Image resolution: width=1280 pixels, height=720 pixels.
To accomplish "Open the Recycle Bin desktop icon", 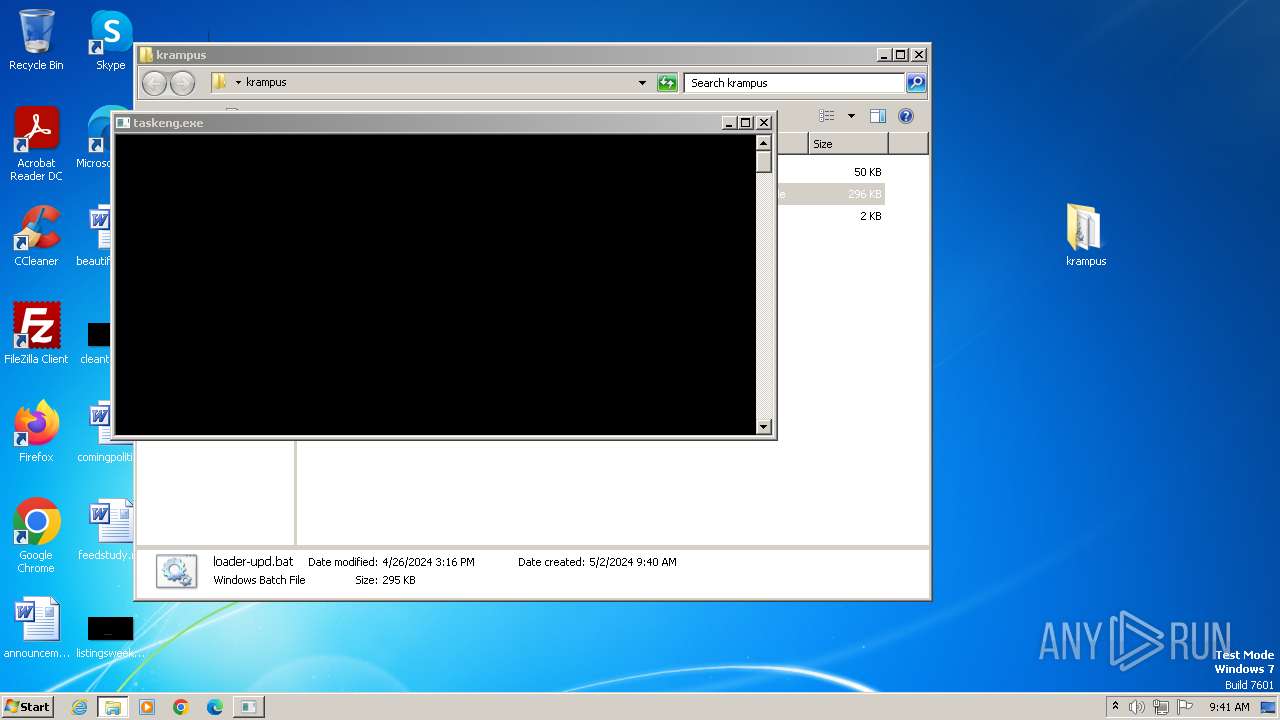I will [x=36, y=40].
